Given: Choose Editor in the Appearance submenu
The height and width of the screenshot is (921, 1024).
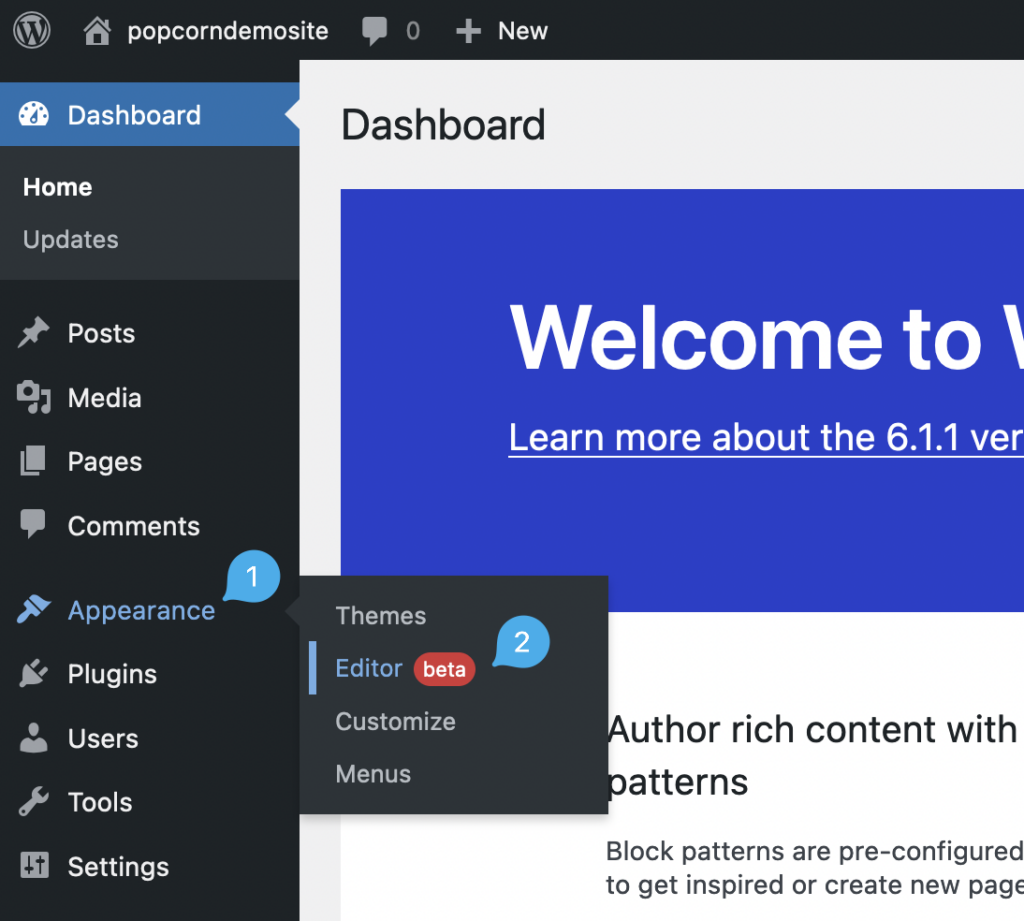Looking at the screenshot, I should 369,668.
